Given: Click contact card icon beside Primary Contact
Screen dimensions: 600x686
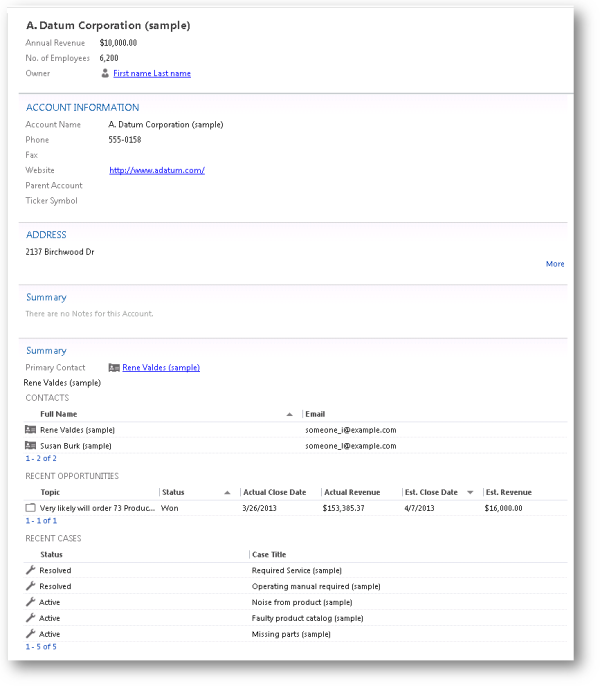Looking at the screenshot, I should (x=114, y=367).
